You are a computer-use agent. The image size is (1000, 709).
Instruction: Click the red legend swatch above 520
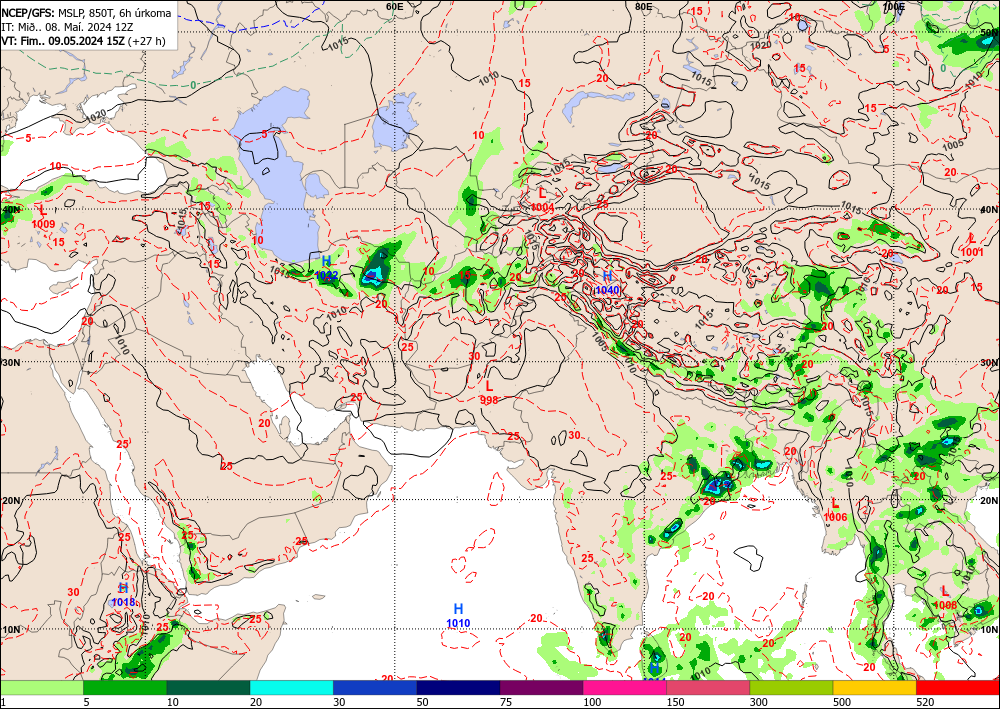[958, 687]
